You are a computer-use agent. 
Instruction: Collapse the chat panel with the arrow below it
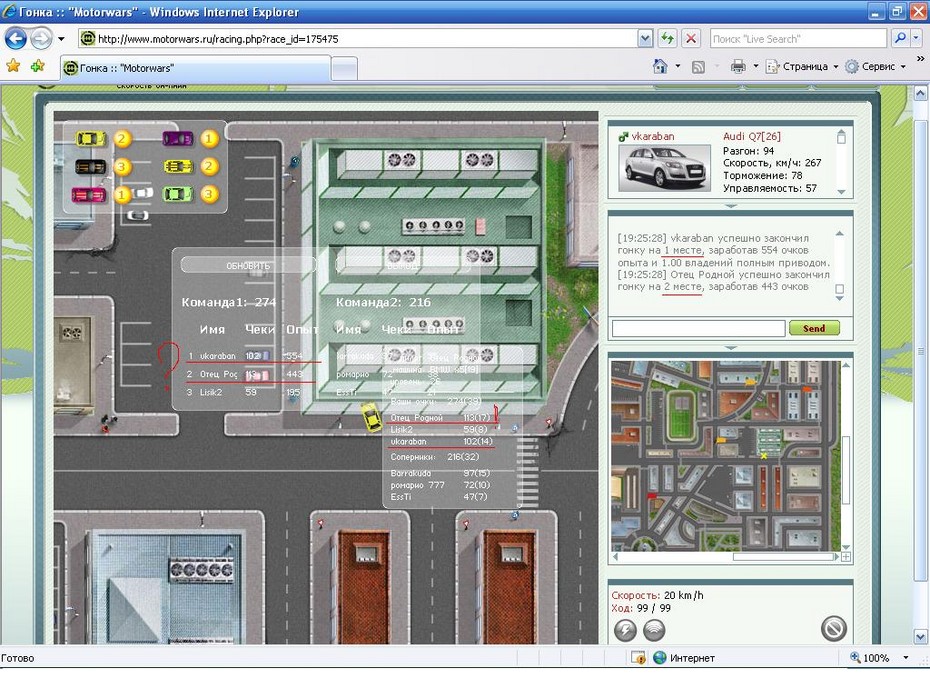731,348
